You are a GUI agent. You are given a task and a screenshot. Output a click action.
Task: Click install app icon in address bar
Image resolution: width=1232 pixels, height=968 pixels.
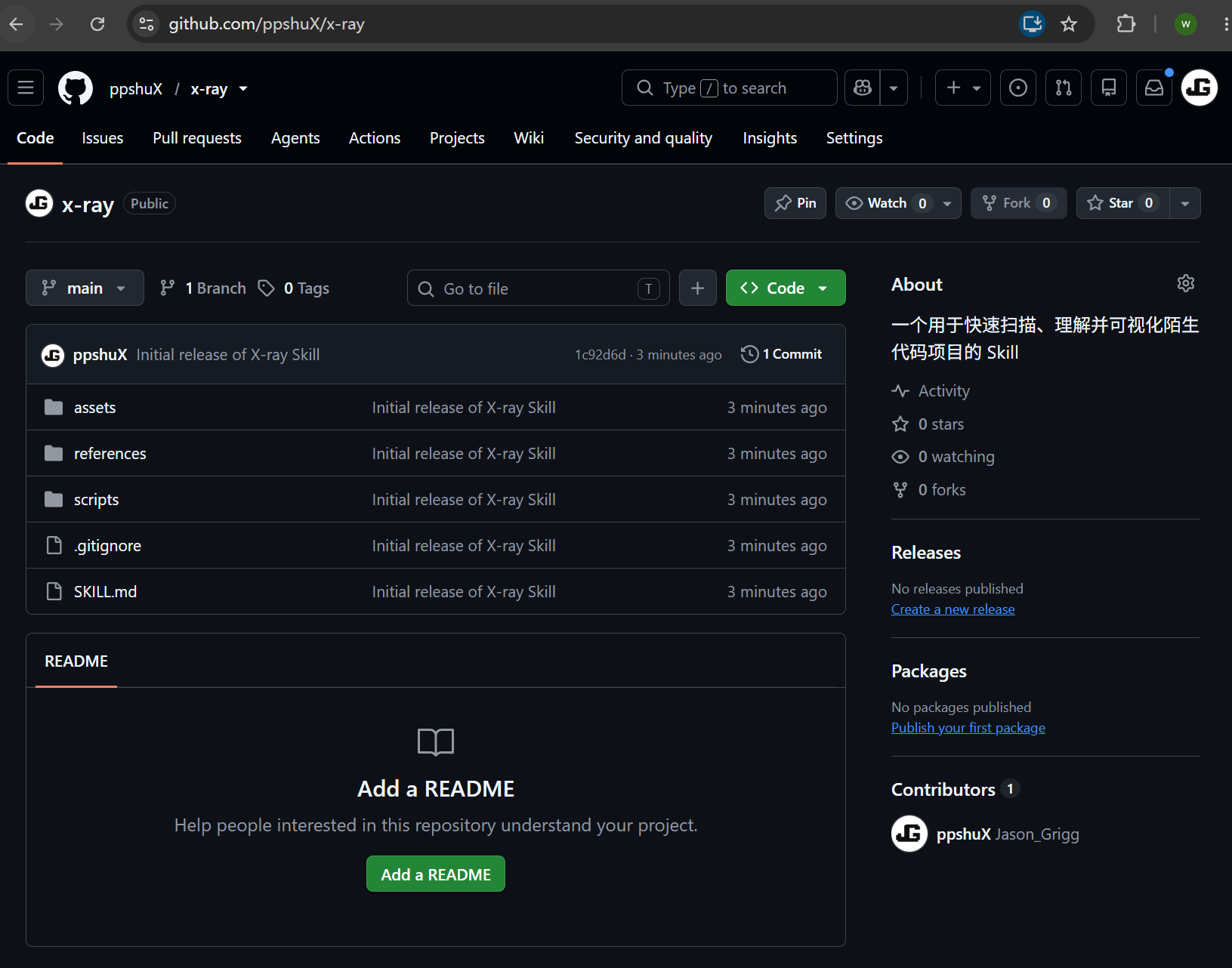pos(1033,24)
